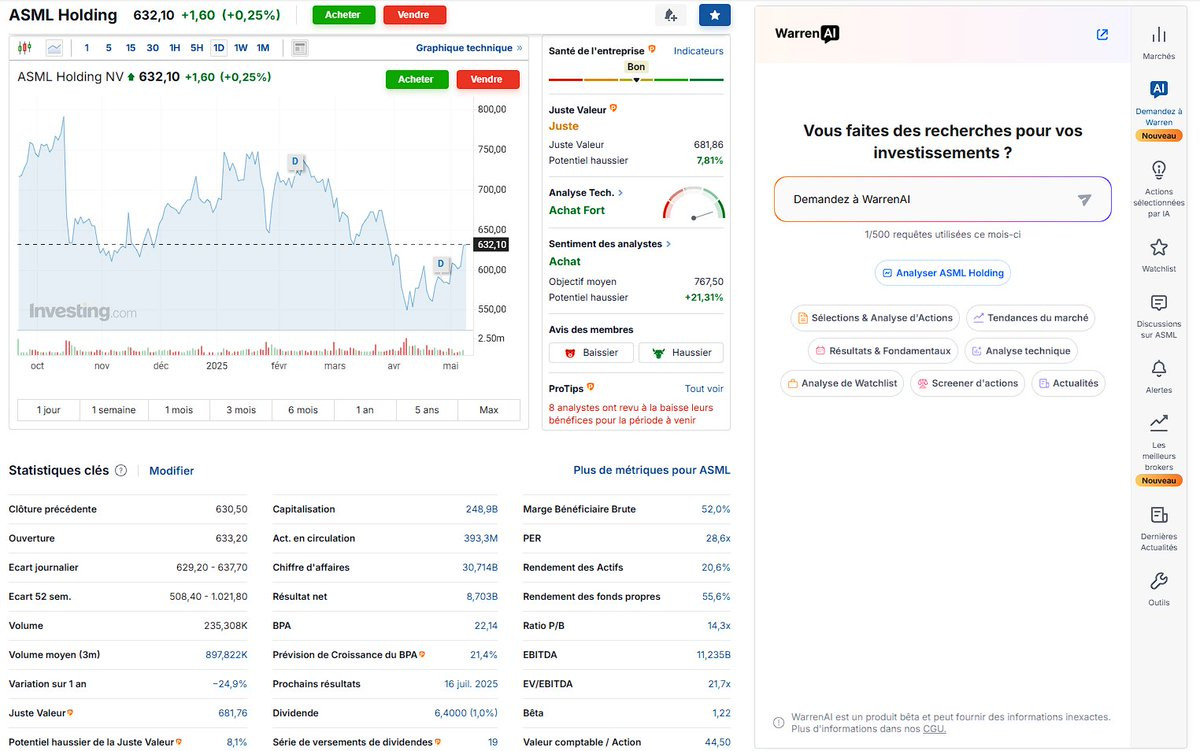The image size is (1200, 751).
Task: Select the 1M chart interval
Action: (x=263, y=48)
